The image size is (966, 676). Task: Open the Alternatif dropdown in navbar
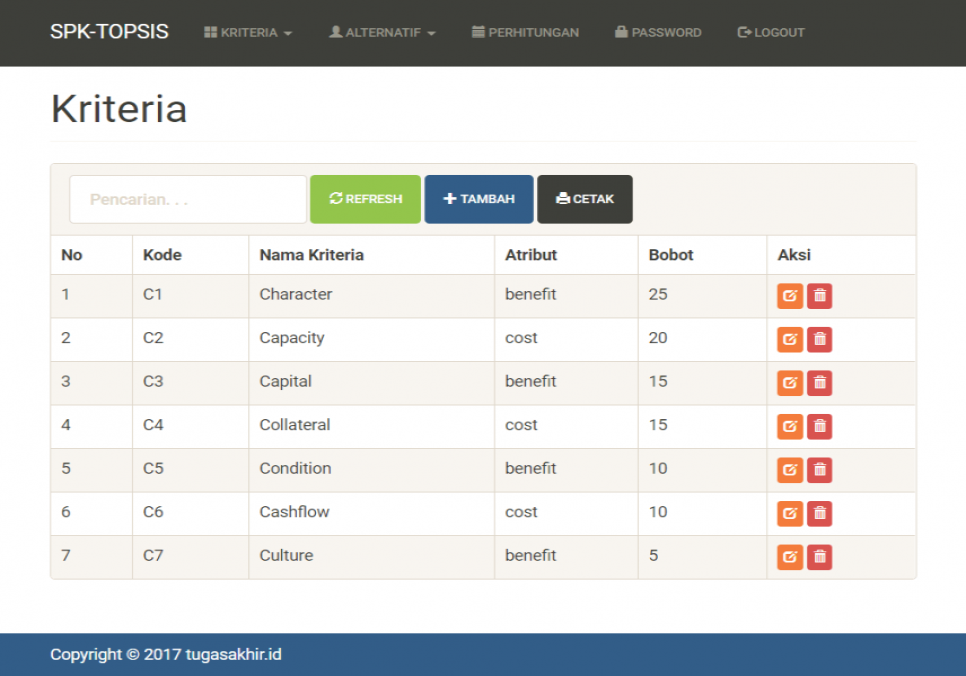point(383,33)
